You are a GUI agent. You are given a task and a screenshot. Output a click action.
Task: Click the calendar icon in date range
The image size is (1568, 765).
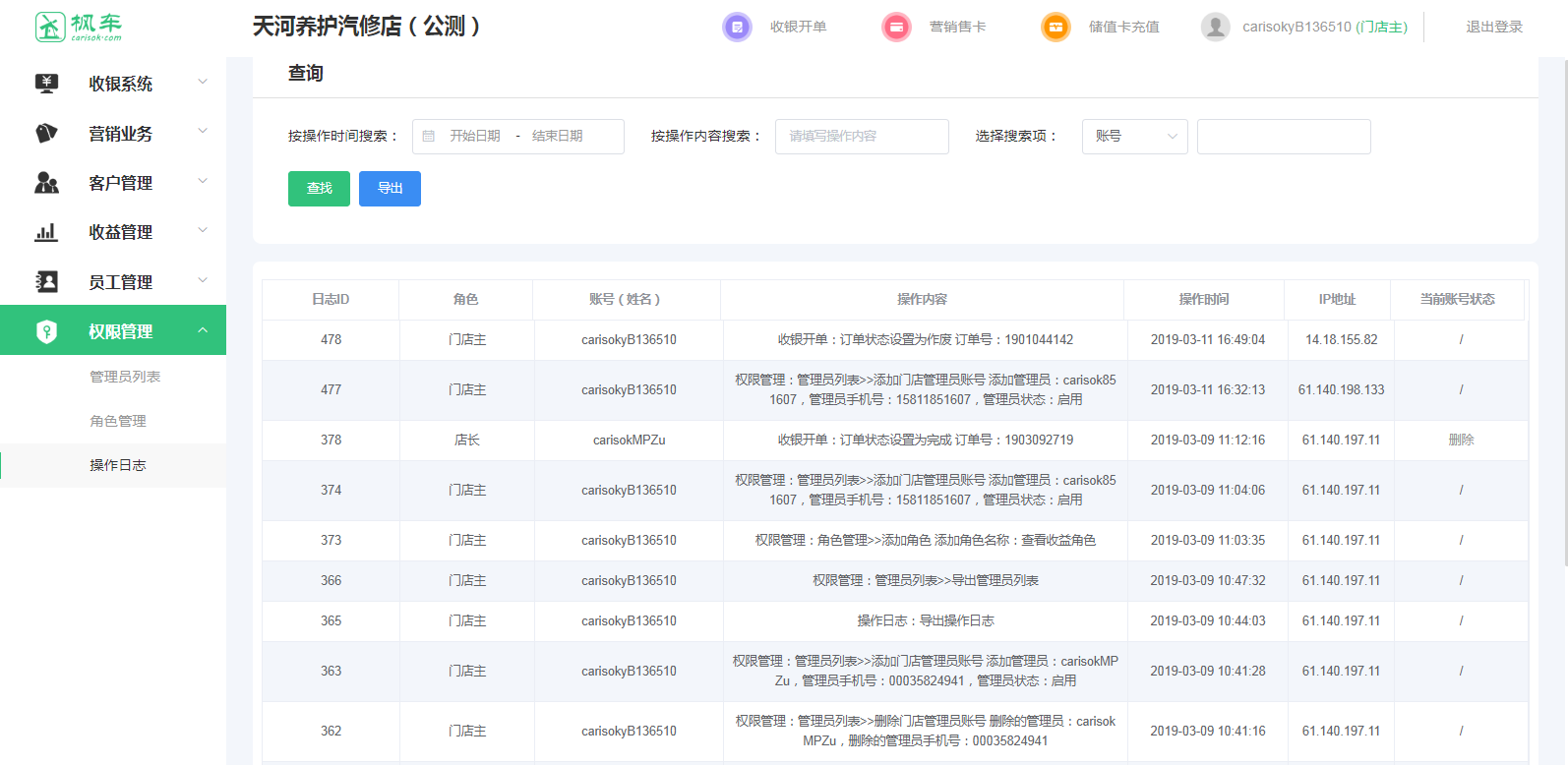coord(429,137)
